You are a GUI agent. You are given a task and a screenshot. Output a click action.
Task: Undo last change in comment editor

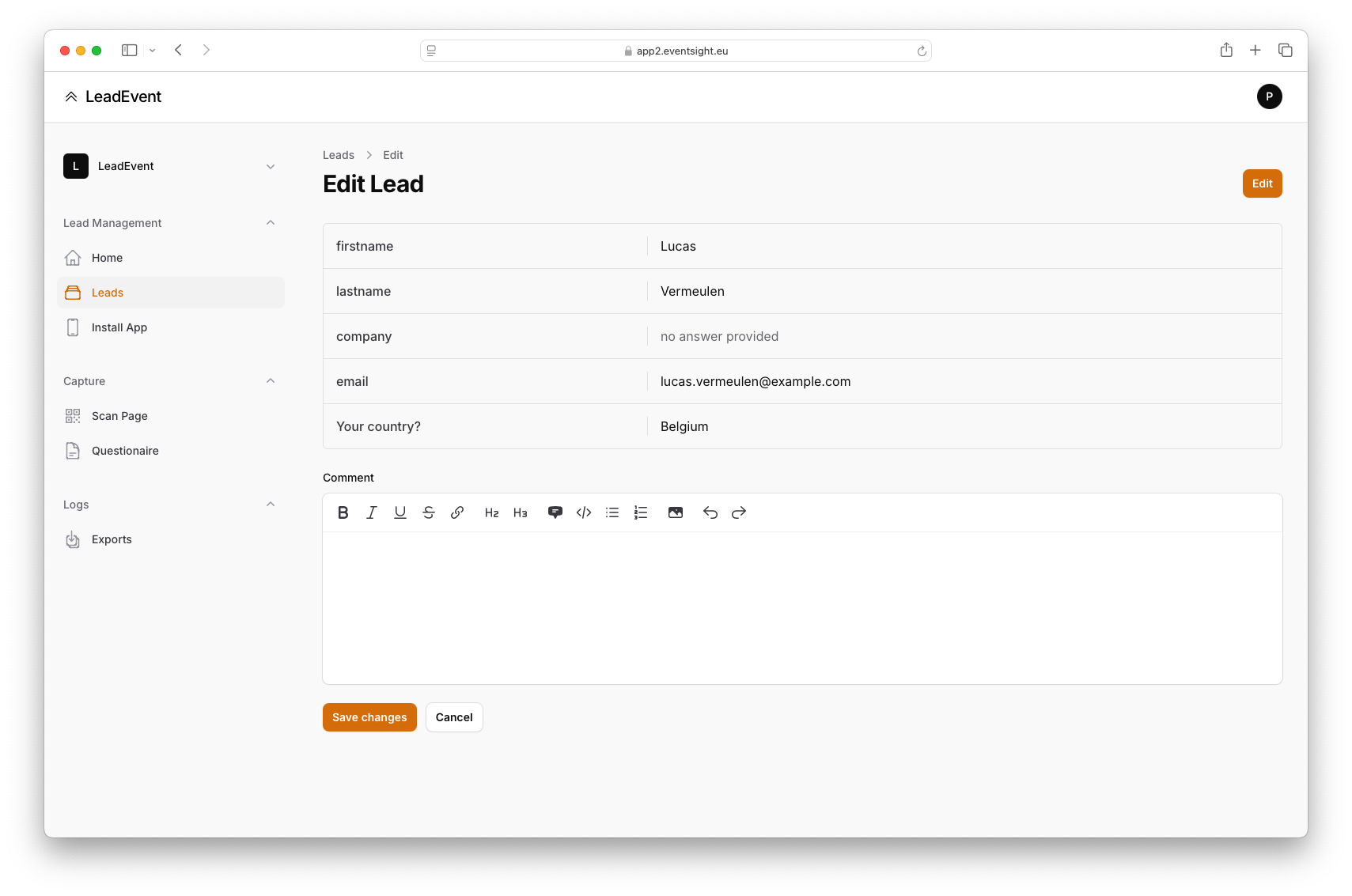point(710,512)
